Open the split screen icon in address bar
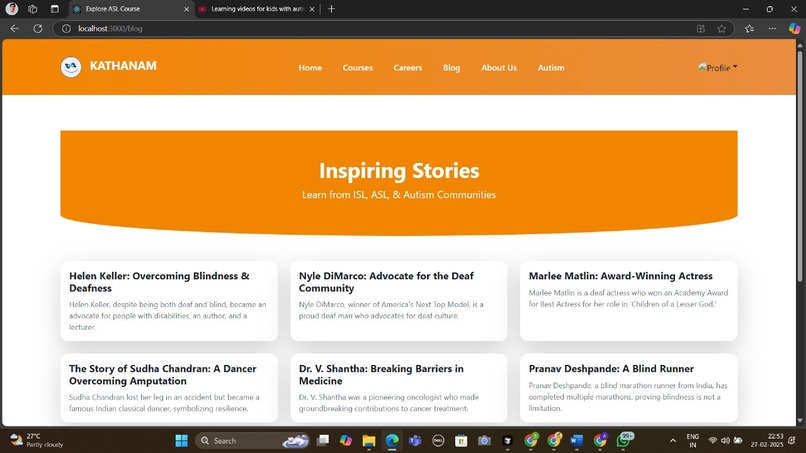 (x=701, y=29)
